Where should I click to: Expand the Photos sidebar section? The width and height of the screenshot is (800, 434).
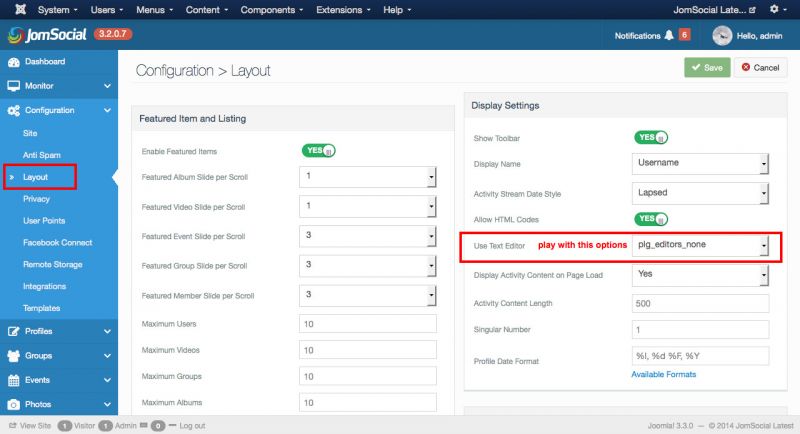[107, 404]
